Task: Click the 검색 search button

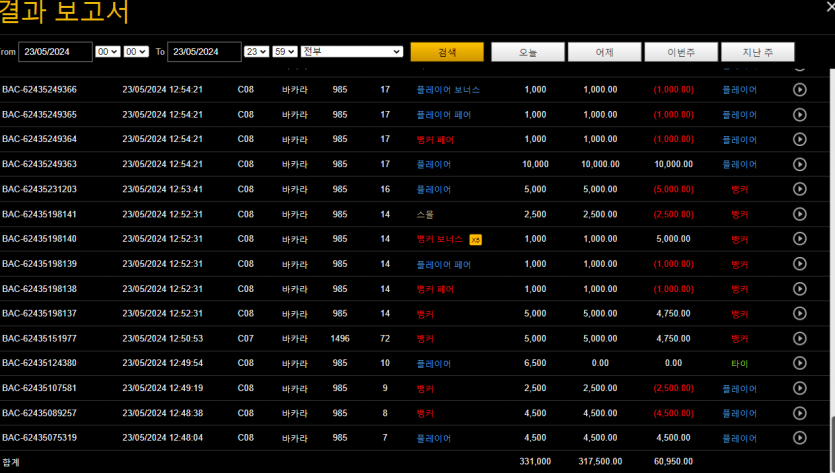Action: coord(447,52)
